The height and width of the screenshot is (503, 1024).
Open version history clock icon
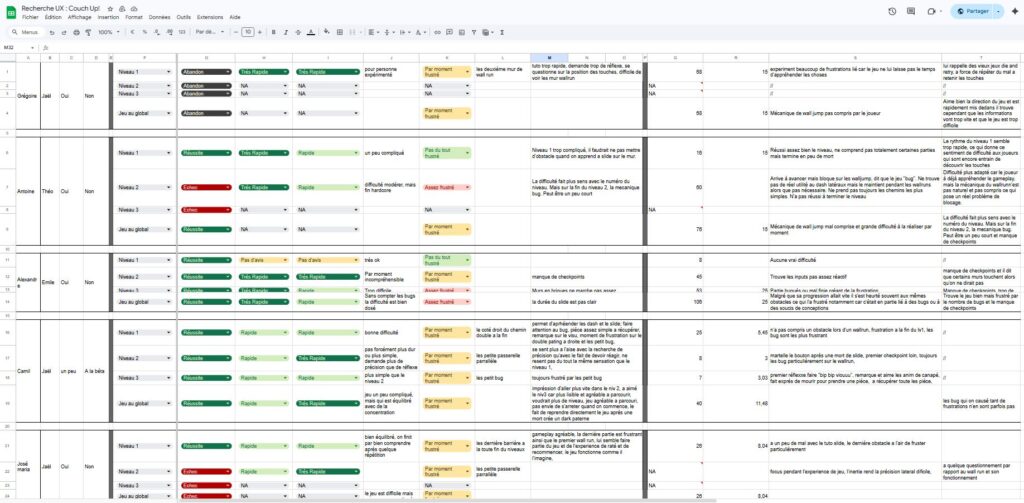pyautogui.click(x=892, y=11)
